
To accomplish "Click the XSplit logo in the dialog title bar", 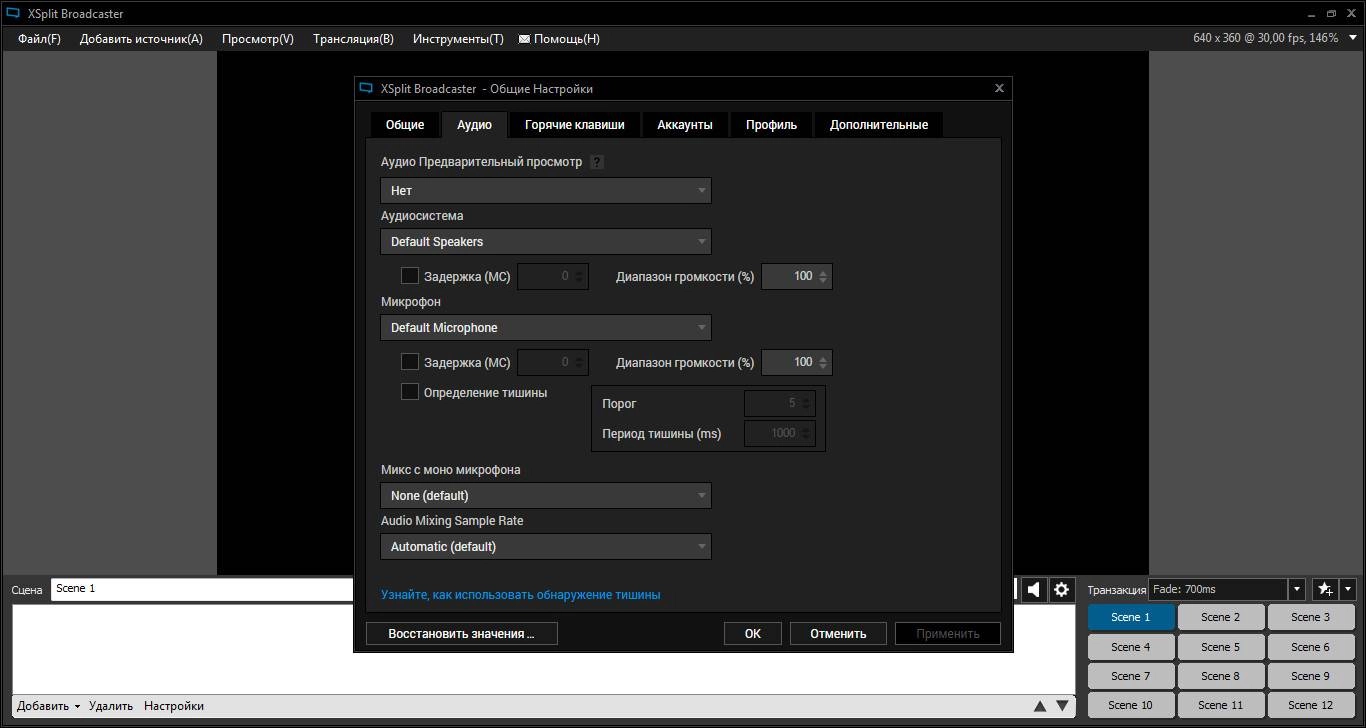I will [365, 88].
